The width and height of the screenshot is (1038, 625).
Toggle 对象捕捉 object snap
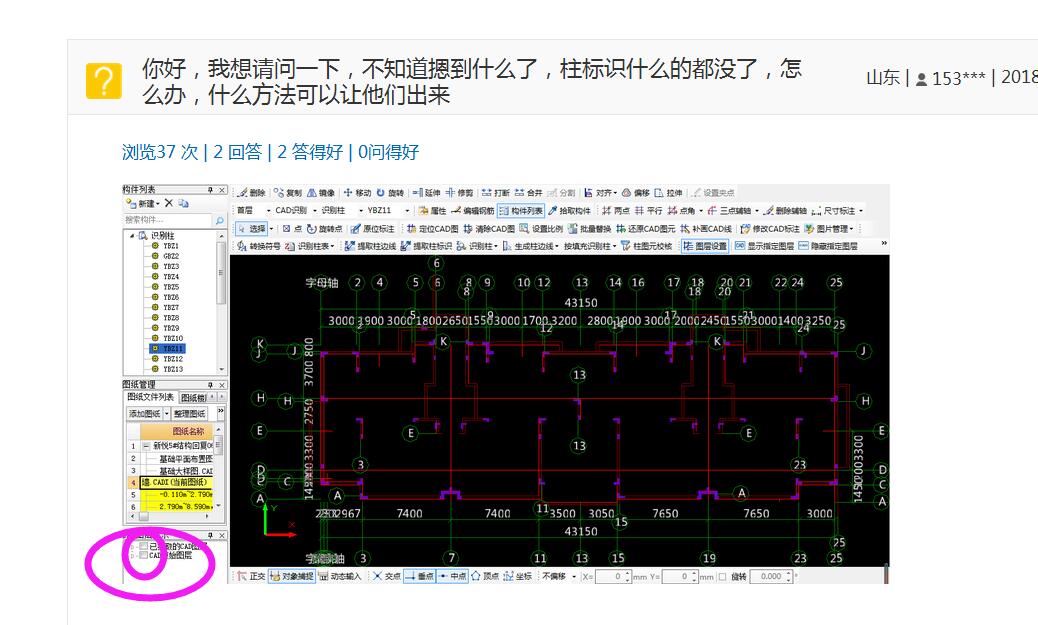(292, 577)
